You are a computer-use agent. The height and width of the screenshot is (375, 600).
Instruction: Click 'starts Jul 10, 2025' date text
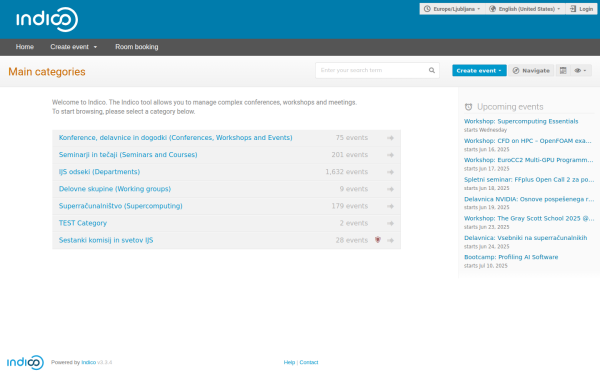[486, 266]
